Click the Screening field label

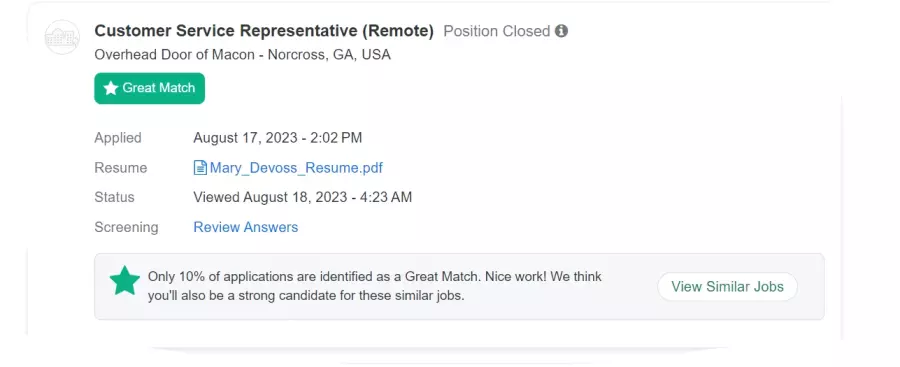tap(126, 227)
